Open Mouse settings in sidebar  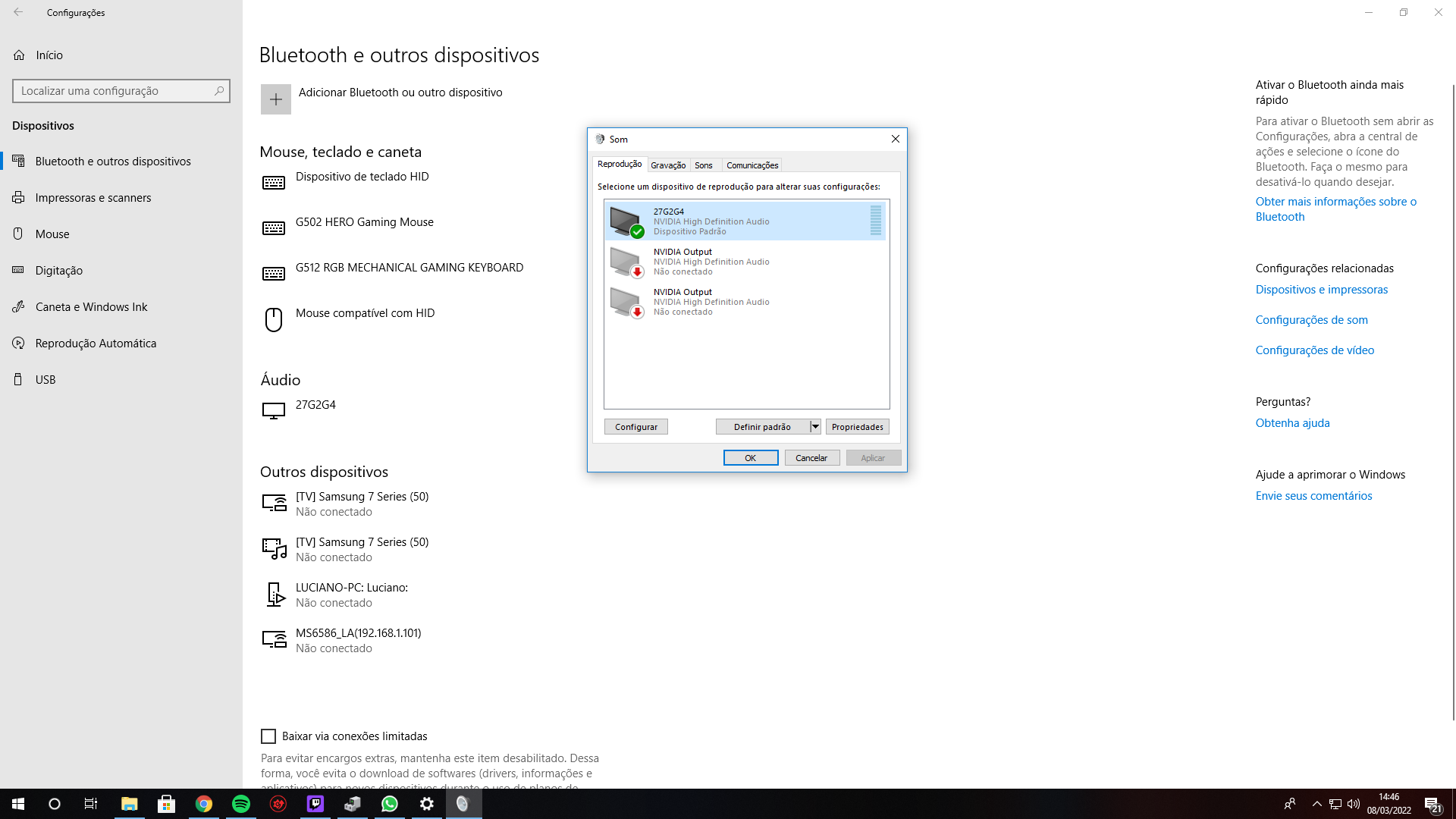point(121,234)
